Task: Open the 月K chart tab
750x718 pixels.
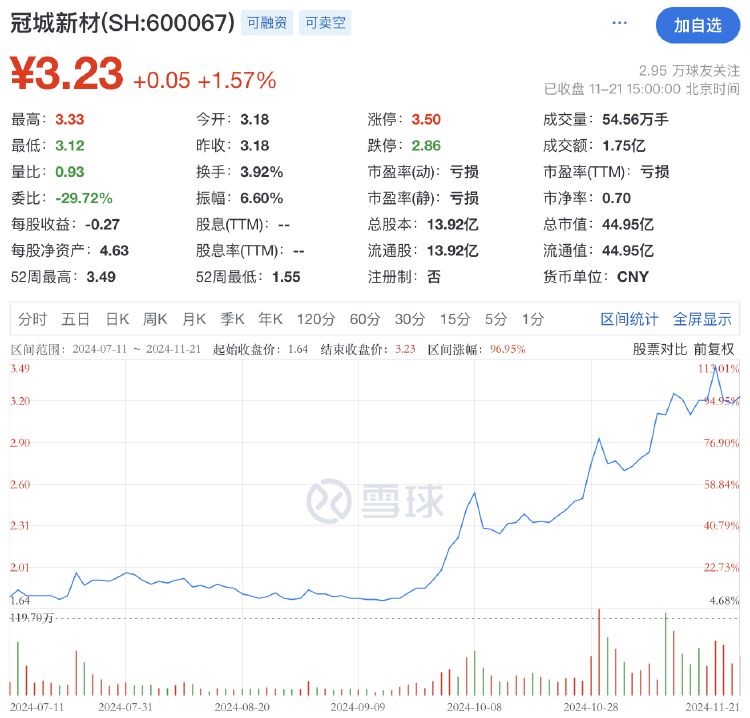Action: pyautogui.click(x=194, y=319)
